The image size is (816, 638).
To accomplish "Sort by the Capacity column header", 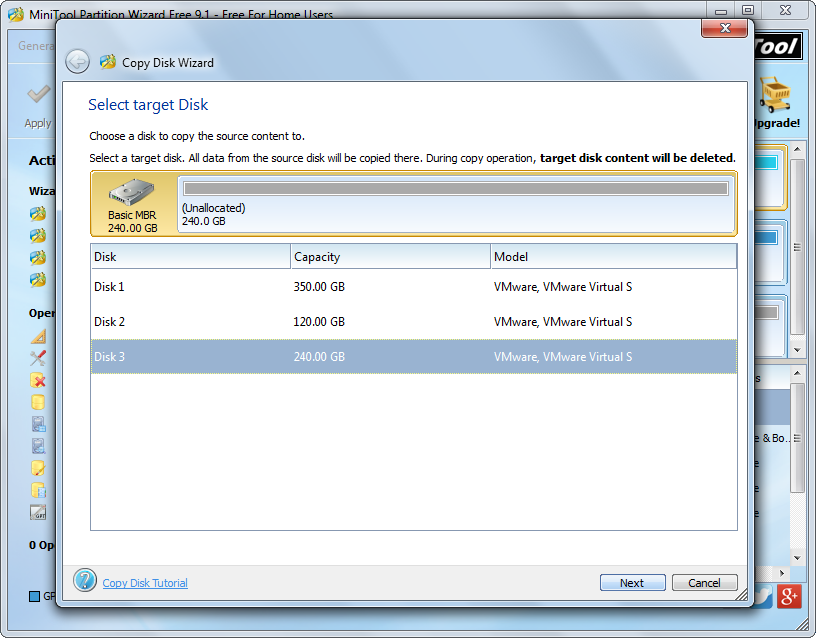I will point(391,257).
